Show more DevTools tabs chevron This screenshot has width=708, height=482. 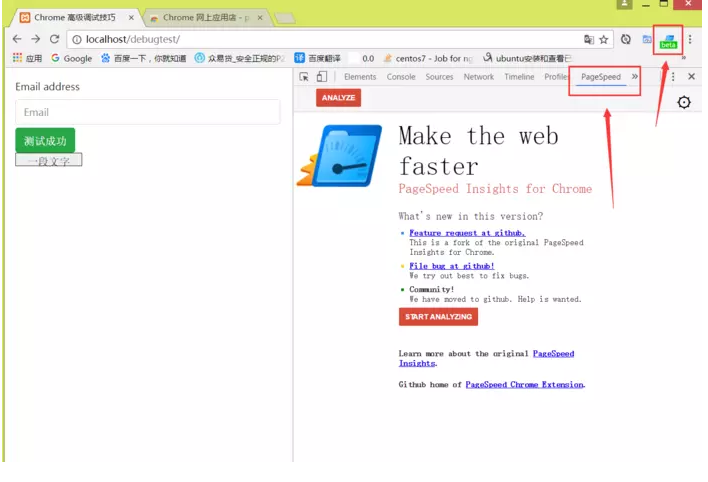[x=634, y=77]
